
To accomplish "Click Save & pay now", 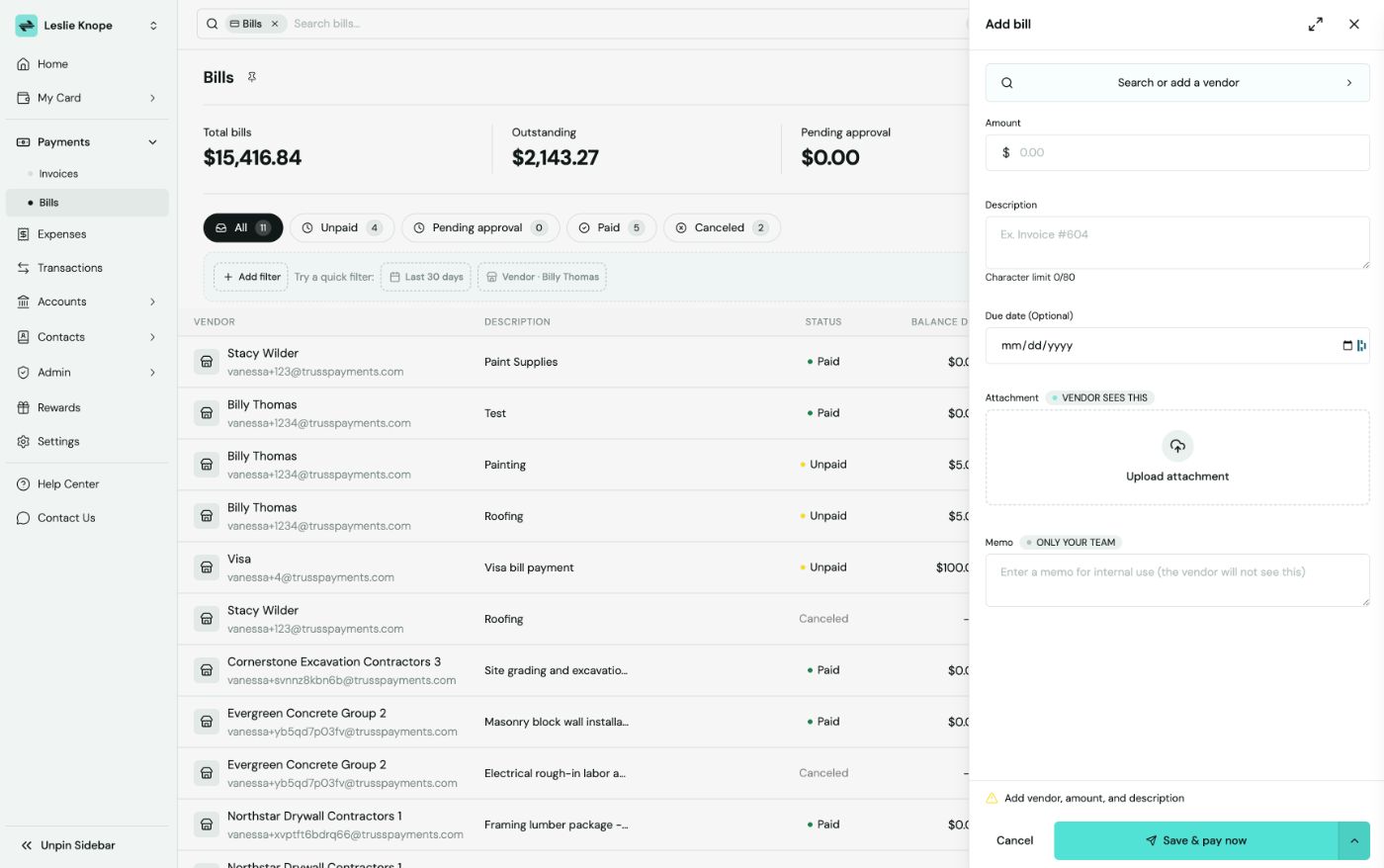I will [1196, 840].
